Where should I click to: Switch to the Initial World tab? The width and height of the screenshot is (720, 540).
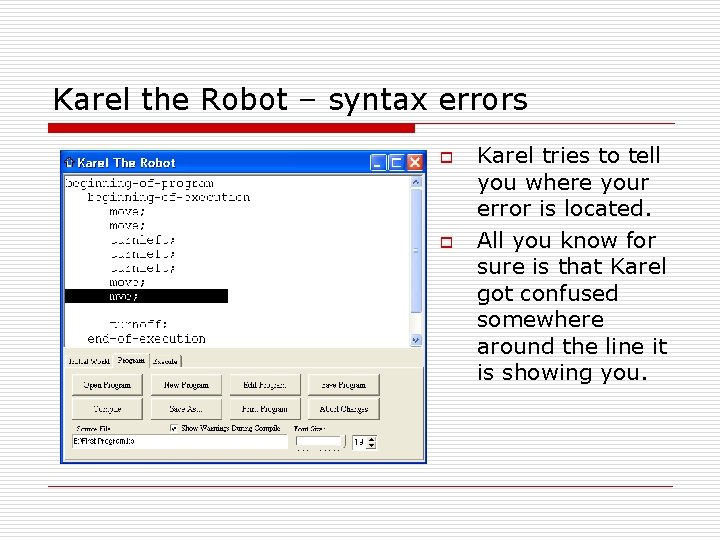tap(89, 361)
